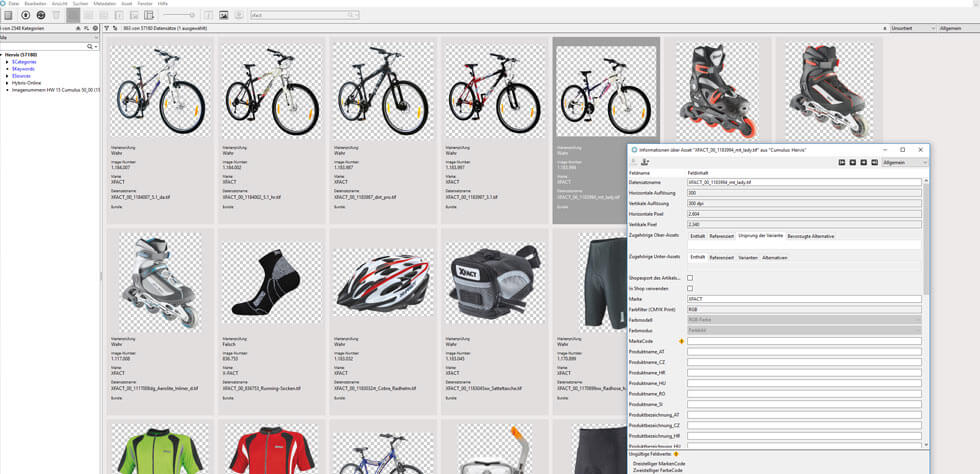
Task: Click the anchor icon in the info window
Action: point(646,162)
